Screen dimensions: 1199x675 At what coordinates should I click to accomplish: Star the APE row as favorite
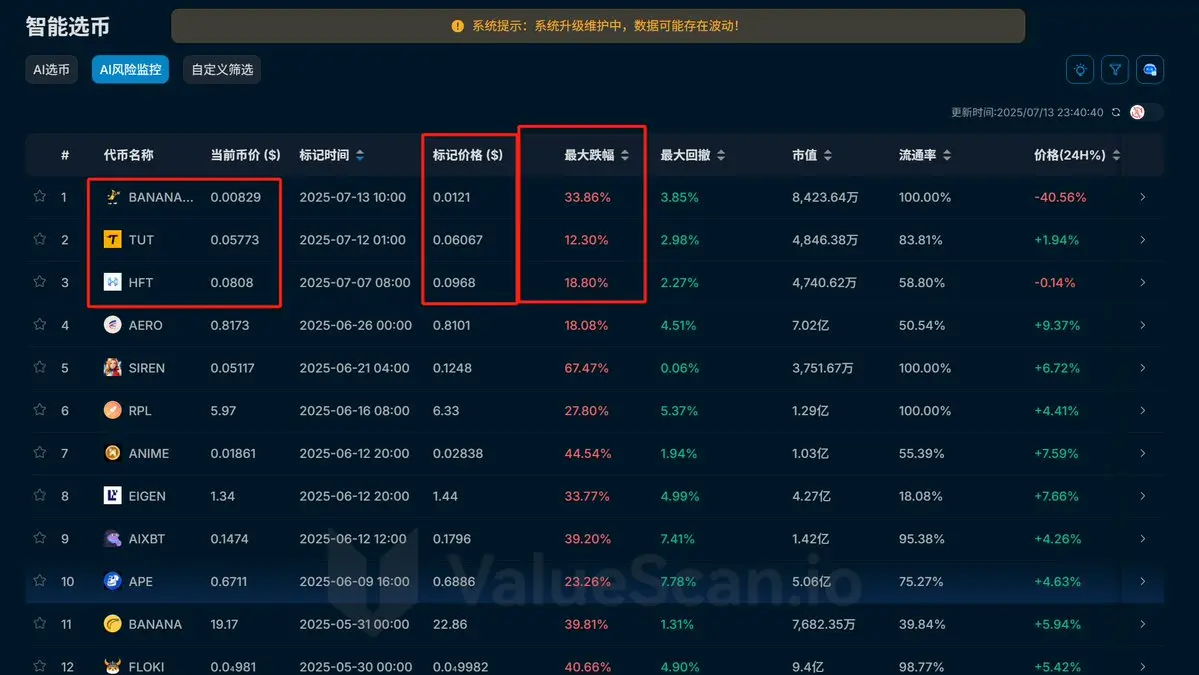pyautogui.click(x=40, y=580)
